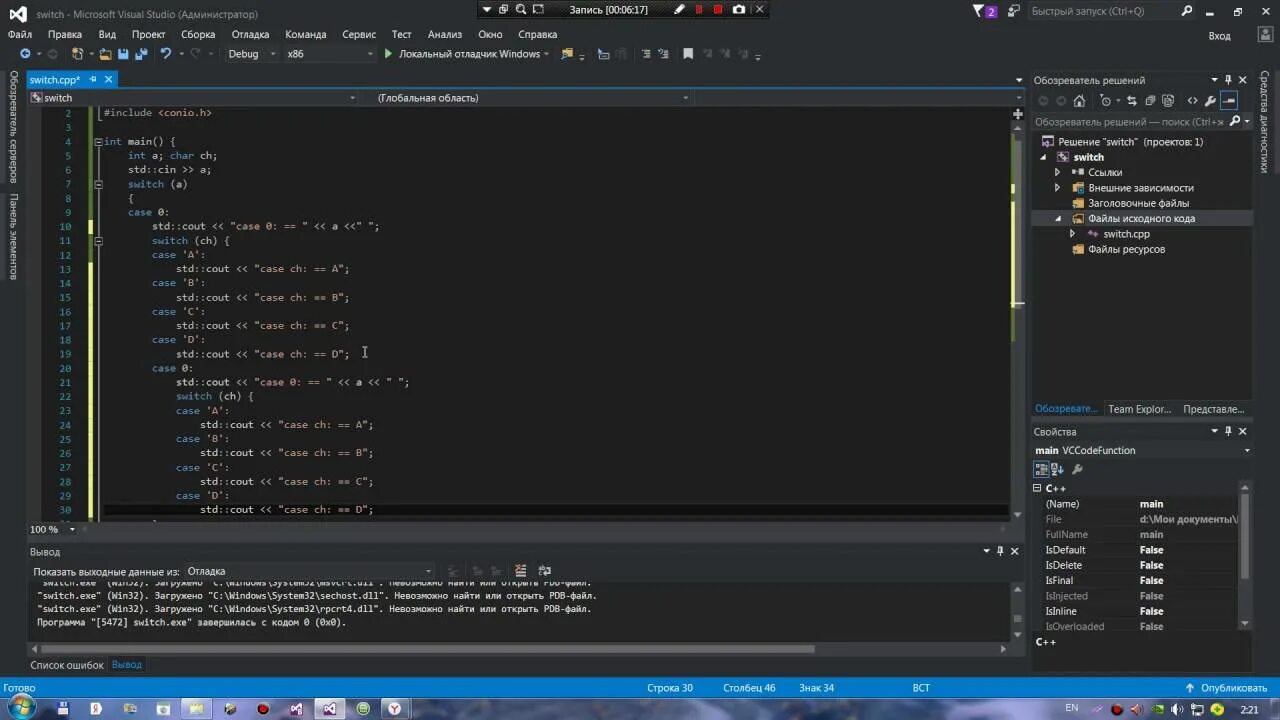Collapse the switch project node
This screenshot has width=1280, height=720.
pyautogui.click(x=1043, y=157)
